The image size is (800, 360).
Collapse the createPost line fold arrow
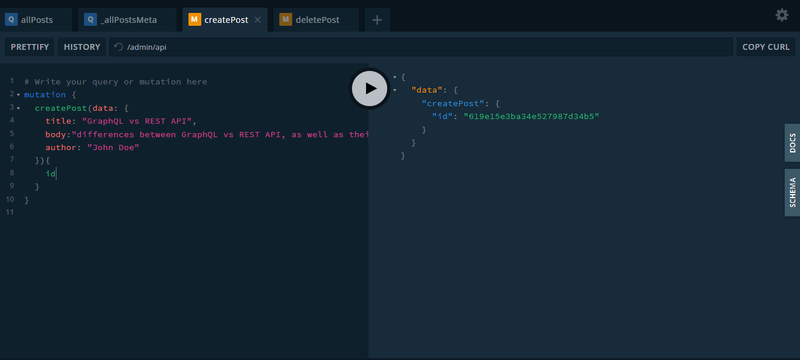point(18,108)
